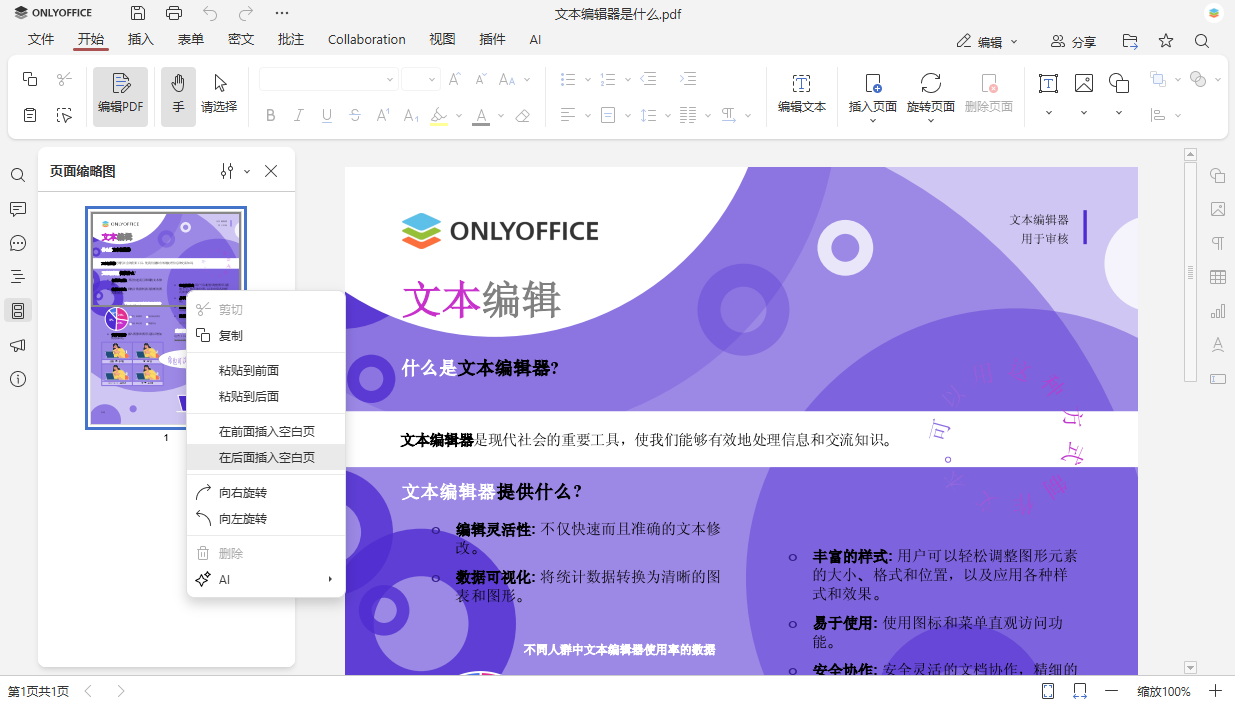
Task: Open Chart settings icon in right sidebar
Action: coord(1216,310)
